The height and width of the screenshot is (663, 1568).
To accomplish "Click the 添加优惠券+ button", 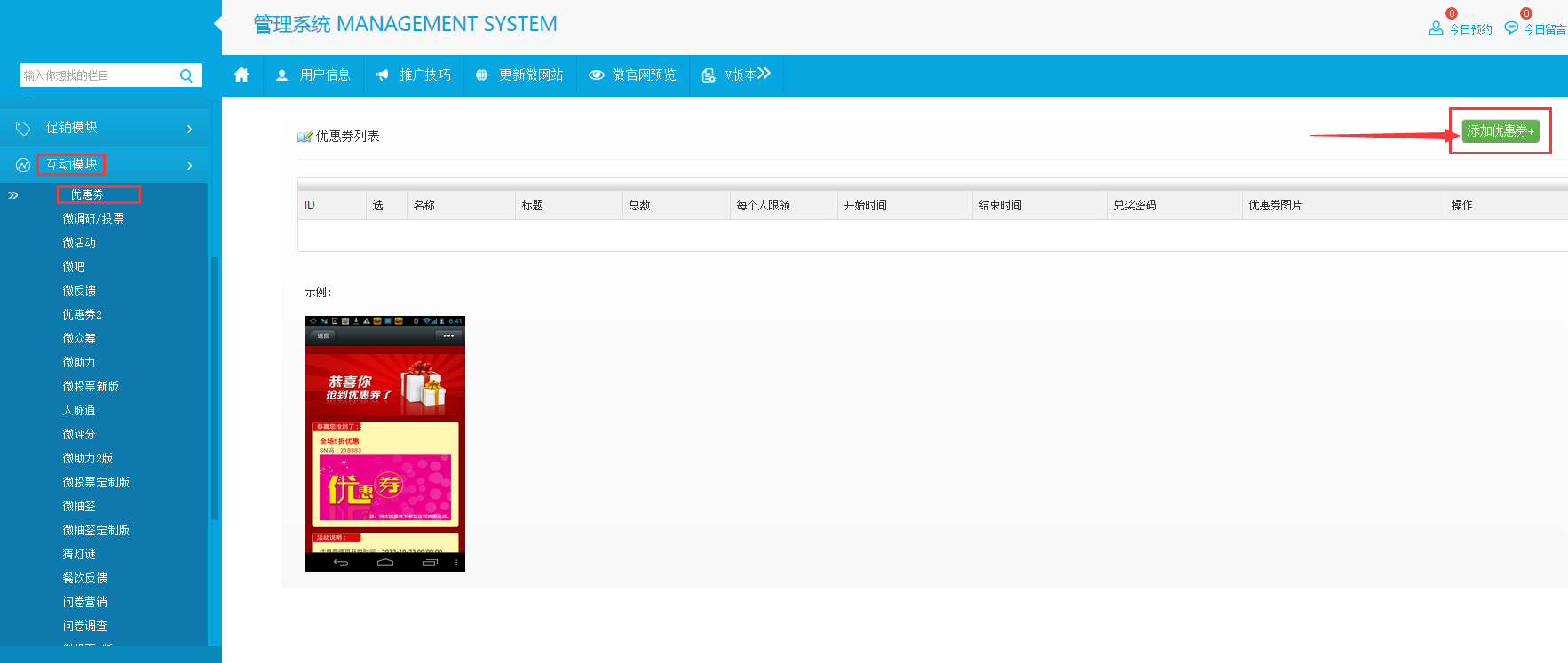I will click(1500, 131).
